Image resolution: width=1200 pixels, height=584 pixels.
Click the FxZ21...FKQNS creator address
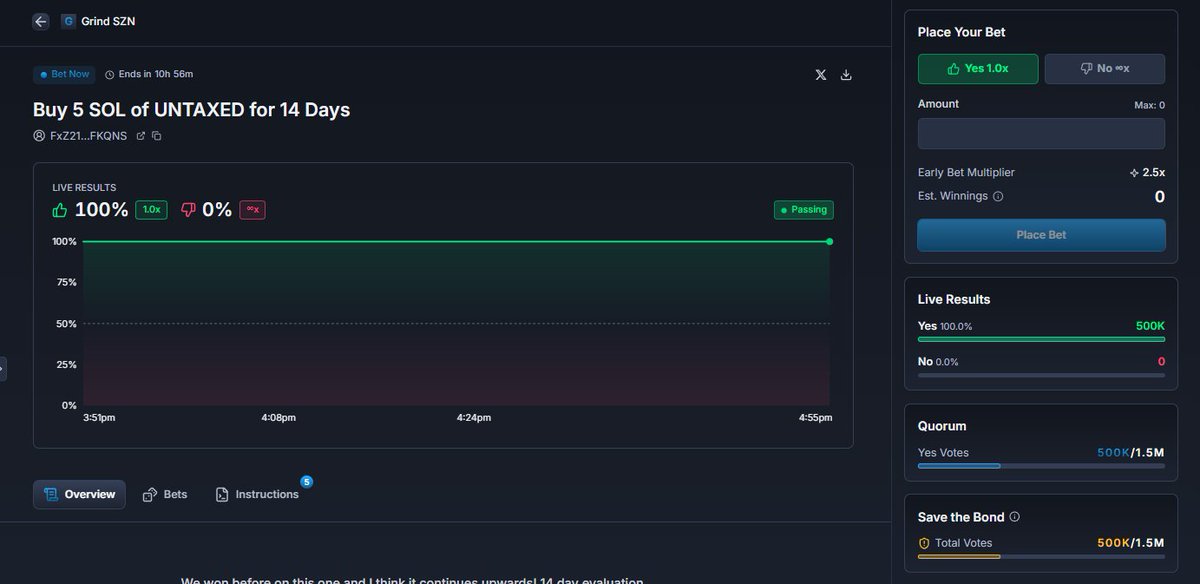[x=88, y=135]
